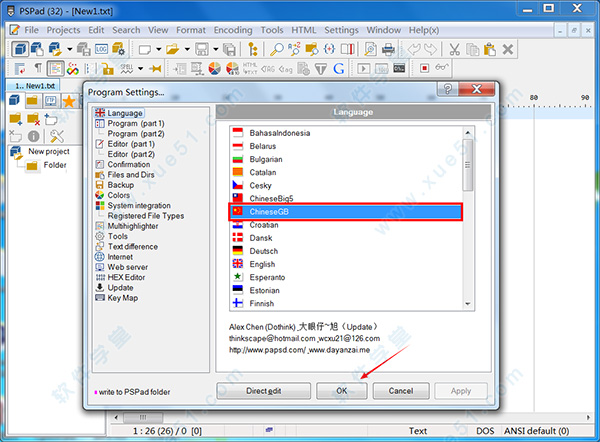600x442 pixels.
Task: Toggle the Read-only lock icon
Action: [108, 69]
